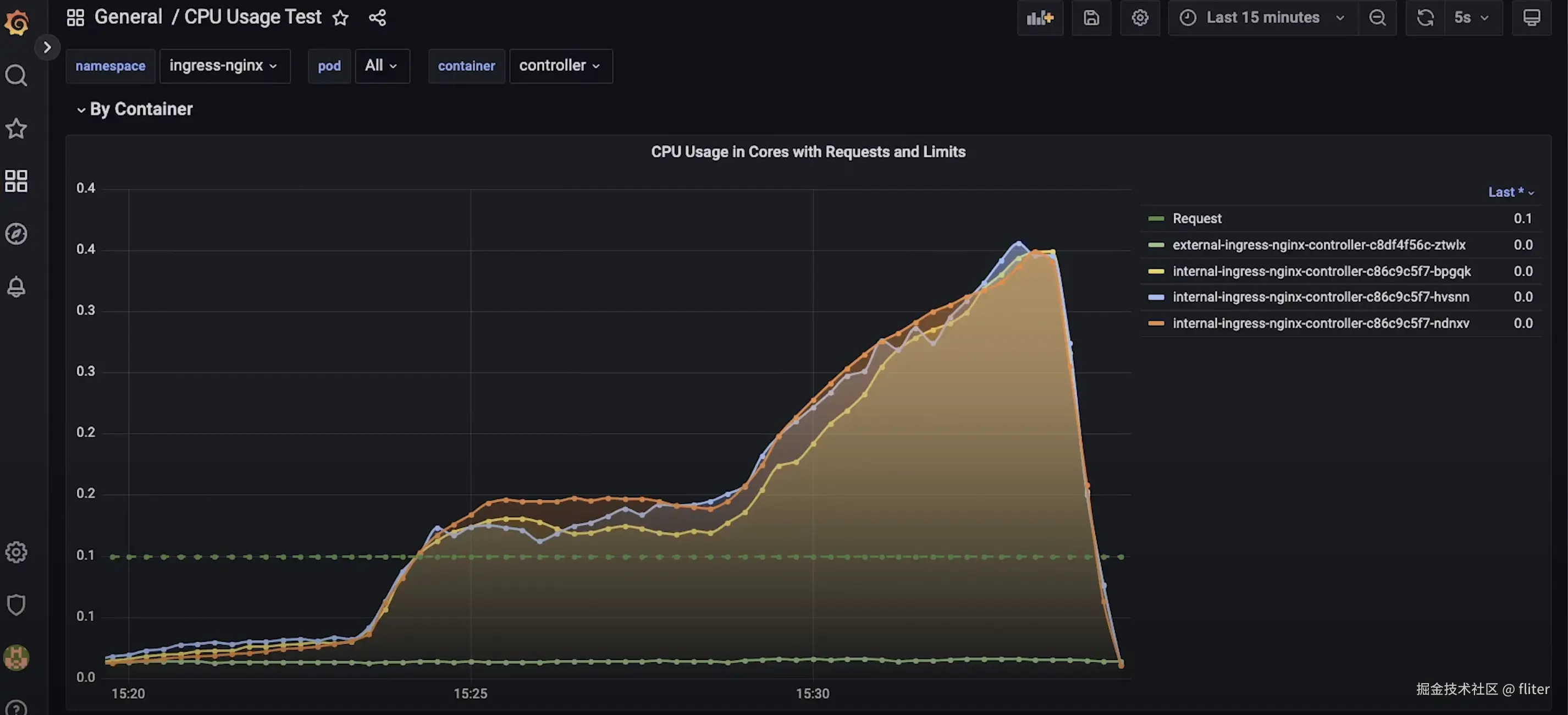Click orange ndnxv legend color swatch

coord(1155,323)
